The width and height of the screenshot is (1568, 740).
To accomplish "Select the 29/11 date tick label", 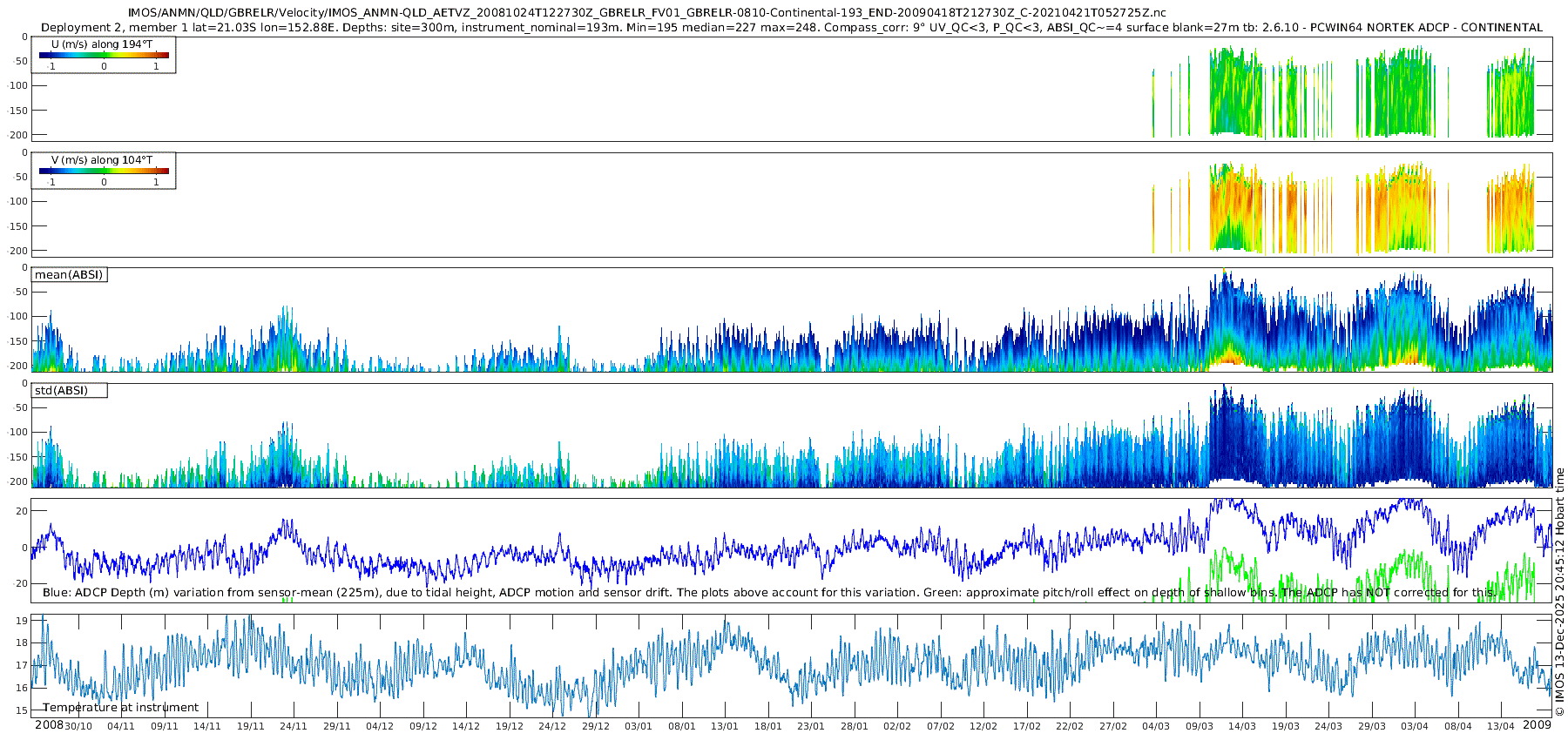I will (337, 727).
